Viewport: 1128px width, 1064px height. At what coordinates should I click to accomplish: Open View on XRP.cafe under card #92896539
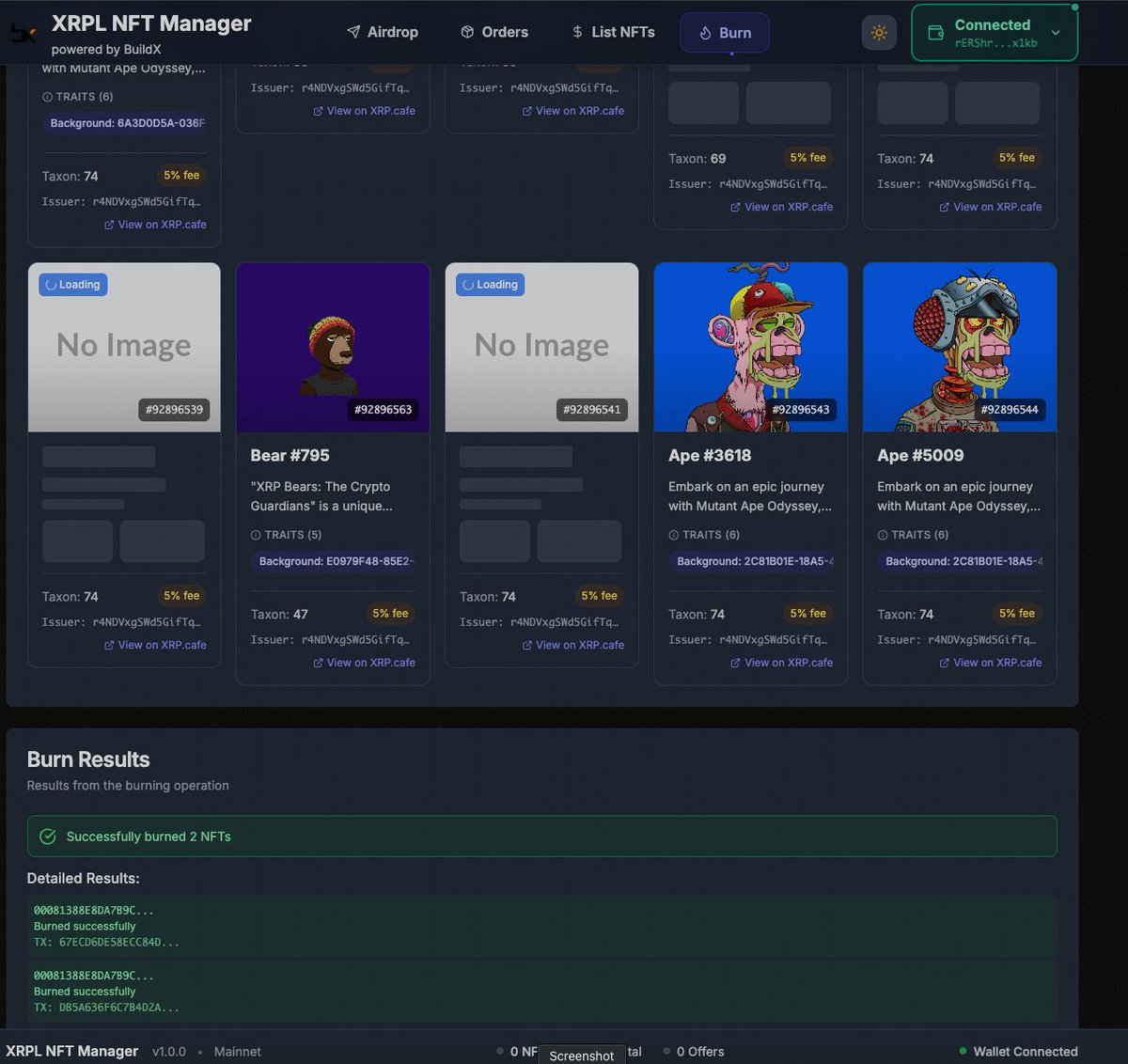point(155,645)
